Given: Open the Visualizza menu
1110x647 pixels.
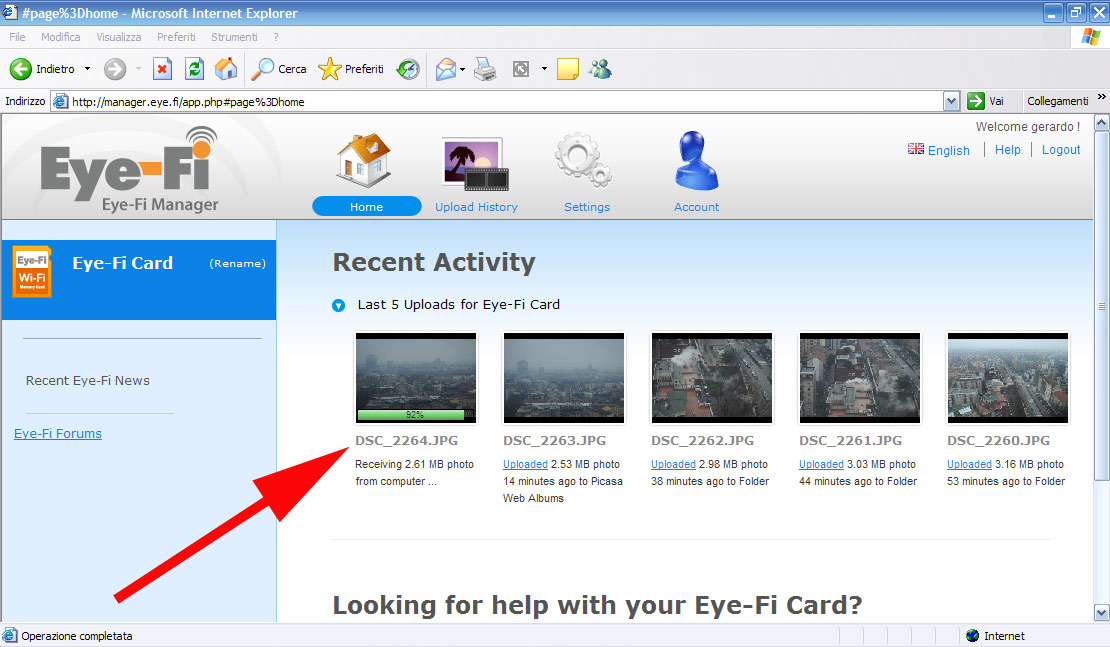Looking at the screenshot, I should 119,37.
